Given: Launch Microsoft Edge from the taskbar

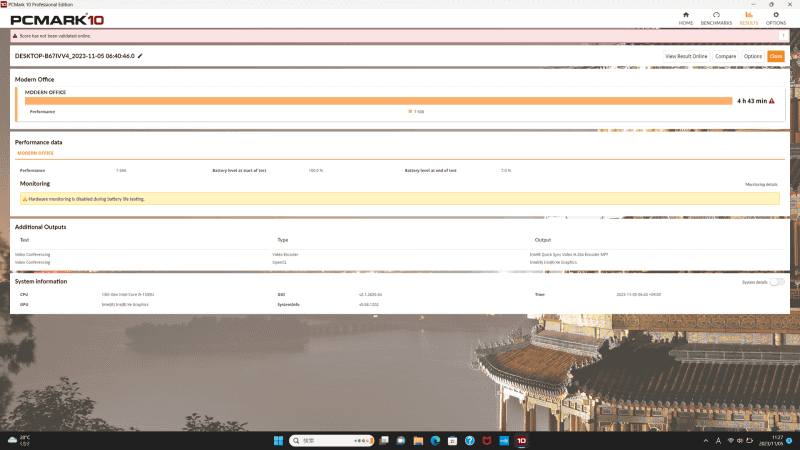Looking at the screenshot, I should click(435, 440).
